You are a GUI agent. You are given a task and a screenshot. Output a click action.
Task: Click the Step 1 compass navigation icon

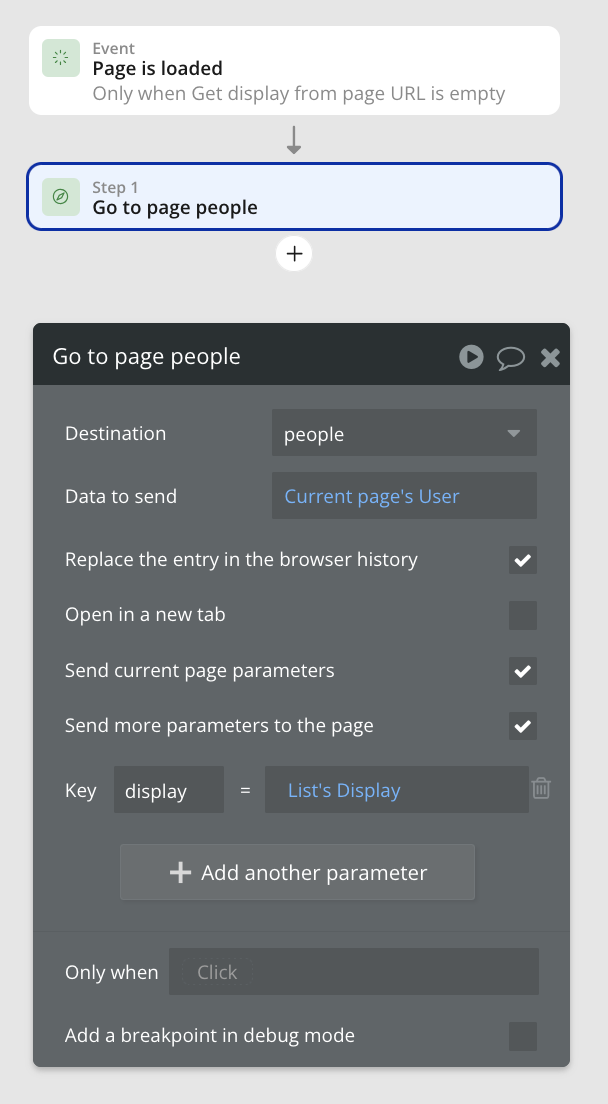(x=61, y=197)
